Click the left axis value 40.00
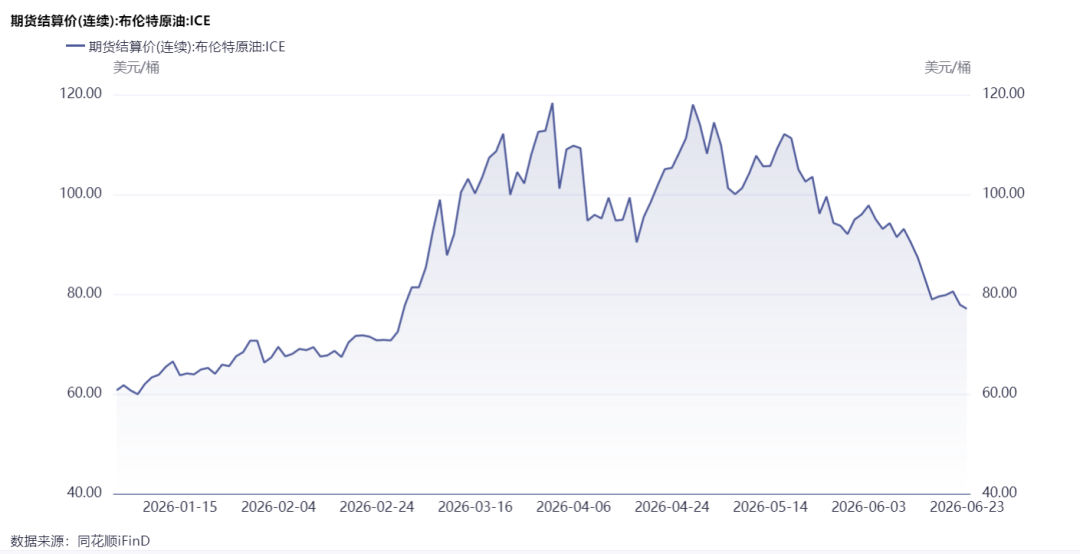Screen dimensions: 1080x554 [x=84, y=493]
